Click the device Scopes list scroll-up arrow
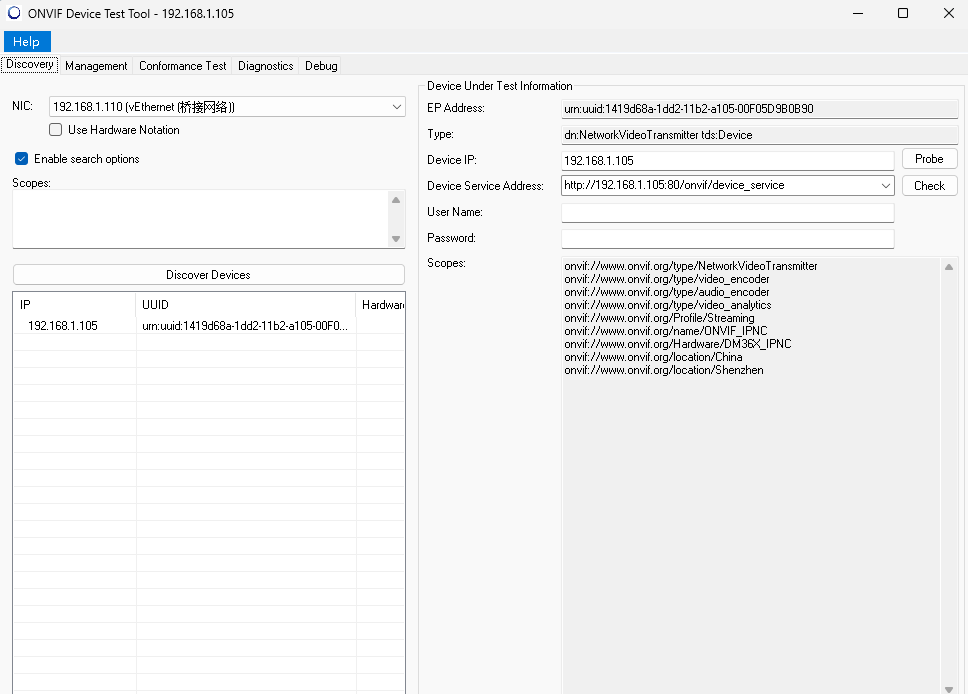The height and width of the screenshot is (694, 968). 949,267
